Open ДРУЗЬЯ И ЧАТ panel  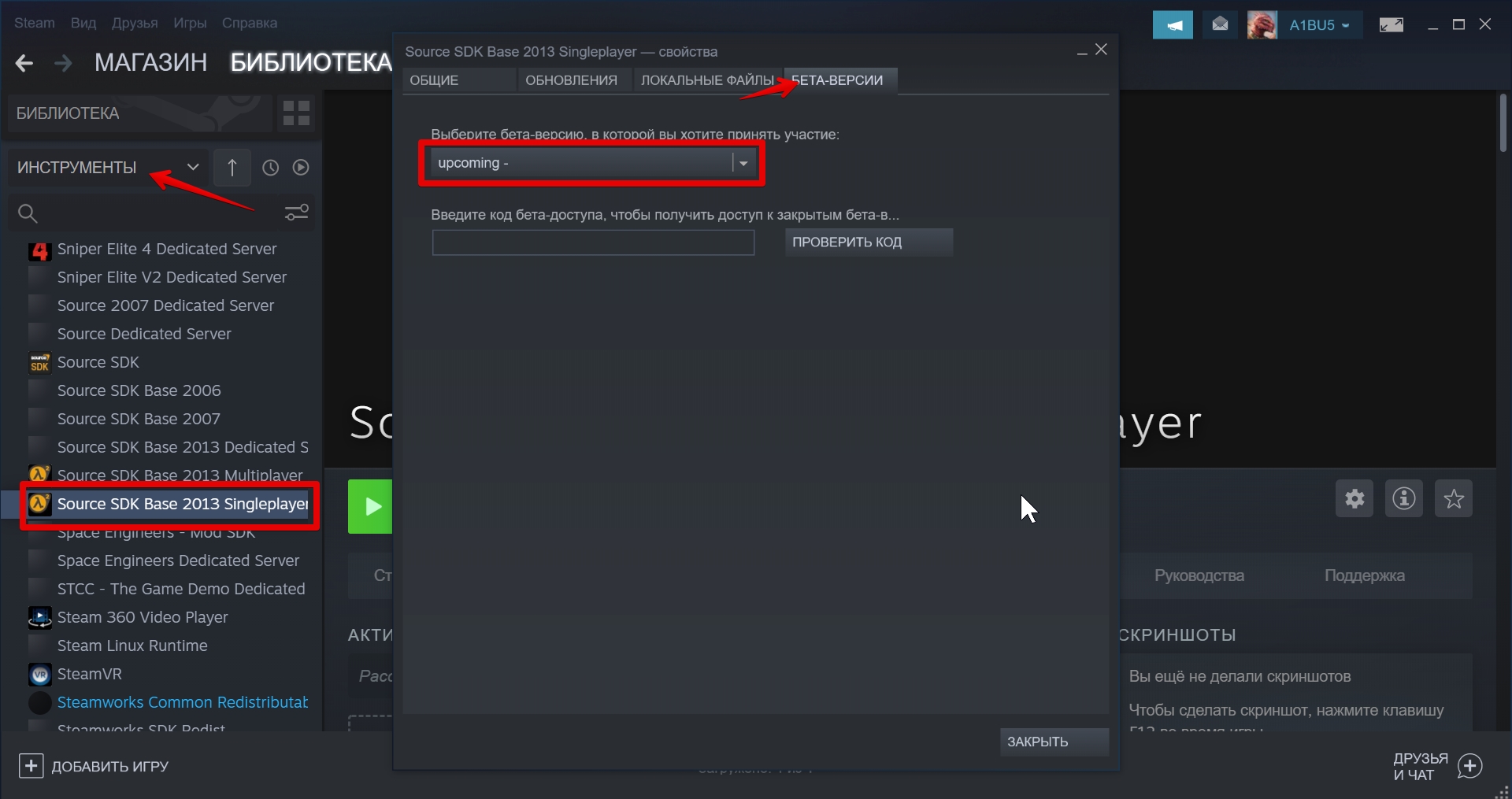click(1421, 767)
